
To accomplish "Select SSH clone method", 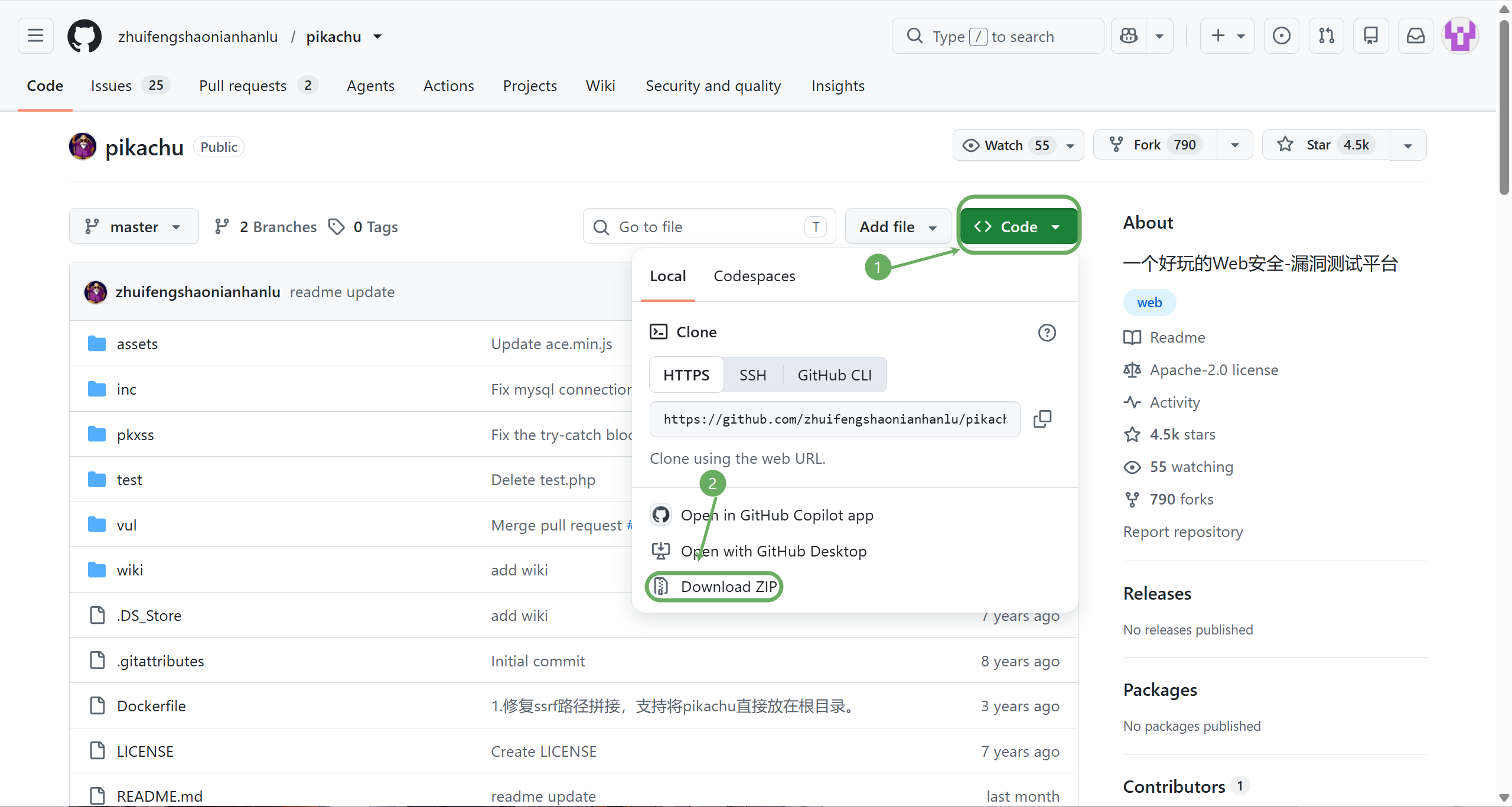I will (x=753, y=375).
